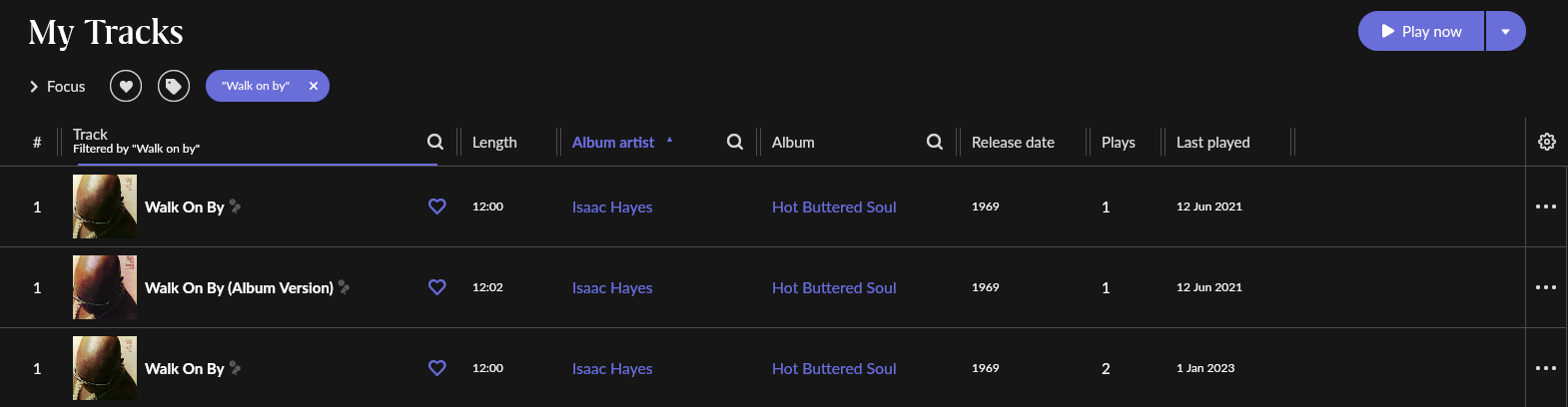Open Isaac Hayes link in second row
Screen dimensions: 1568x407
[x=612, y=287]
